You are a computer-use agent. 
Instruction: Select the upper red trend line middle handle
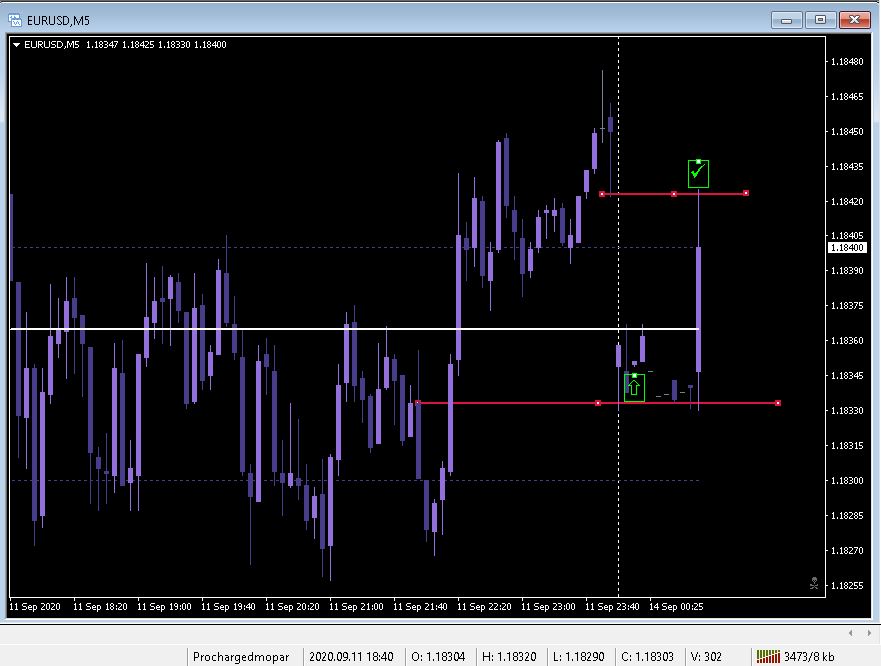(x=674, y=194)
